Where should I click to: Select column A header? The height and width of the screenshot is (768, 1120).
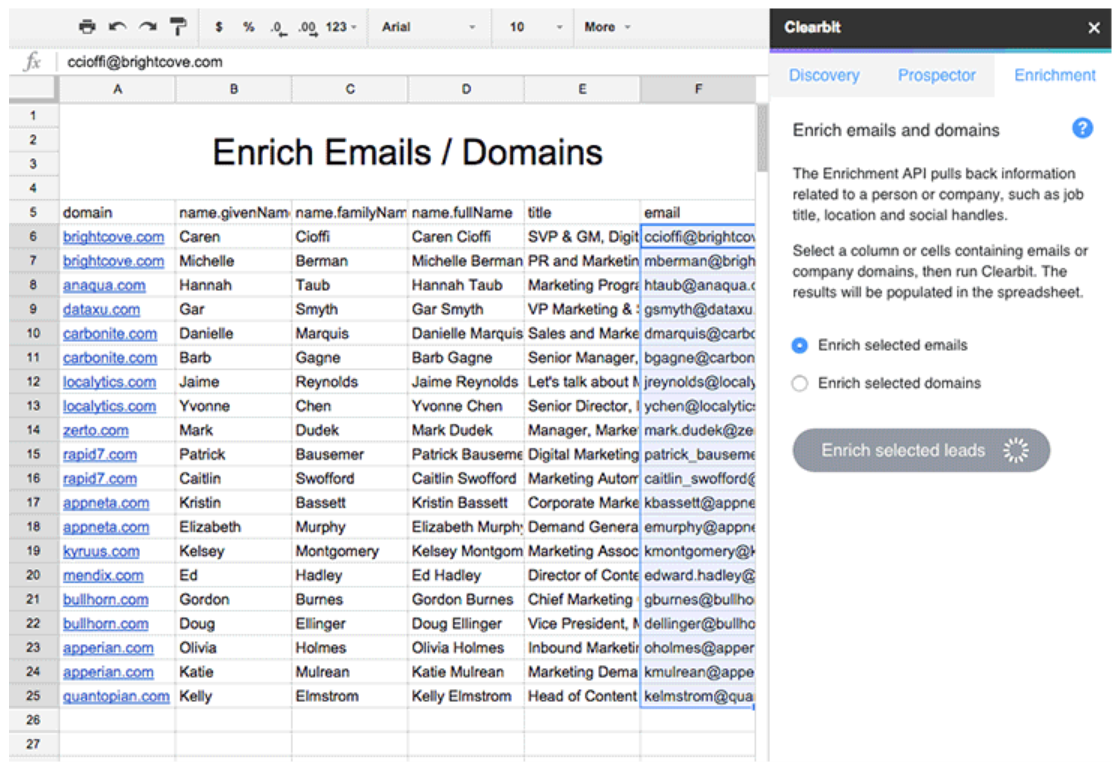click(117, 89)
